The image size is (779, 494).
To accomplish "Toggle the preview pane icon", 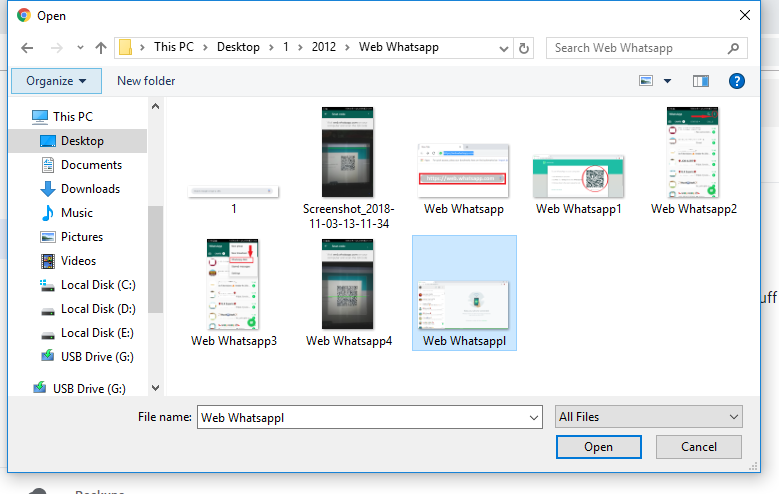I will pyautogui.click(x=701, y=81).
